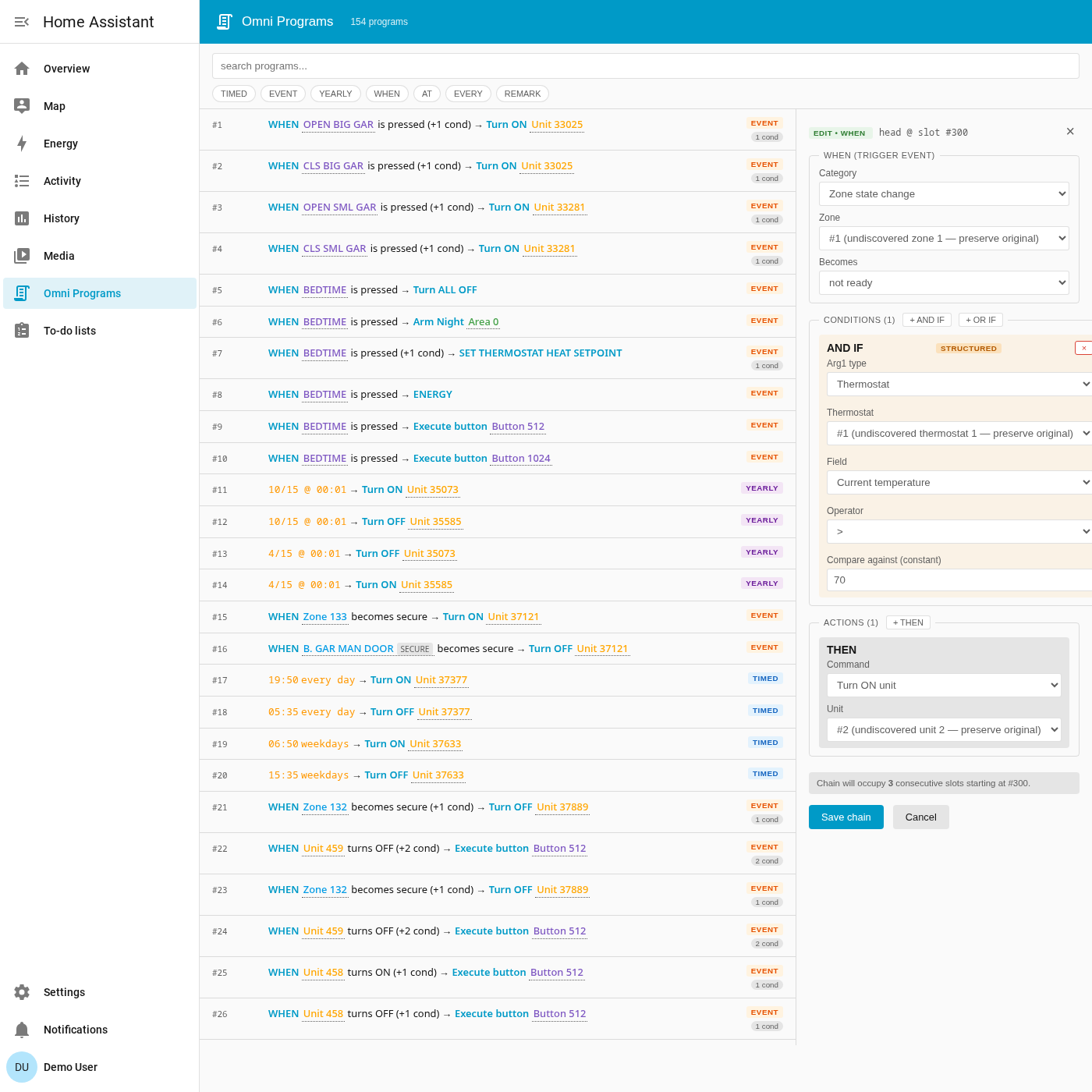
Task: Open the Operator dropdown
Action: [959, 531]
